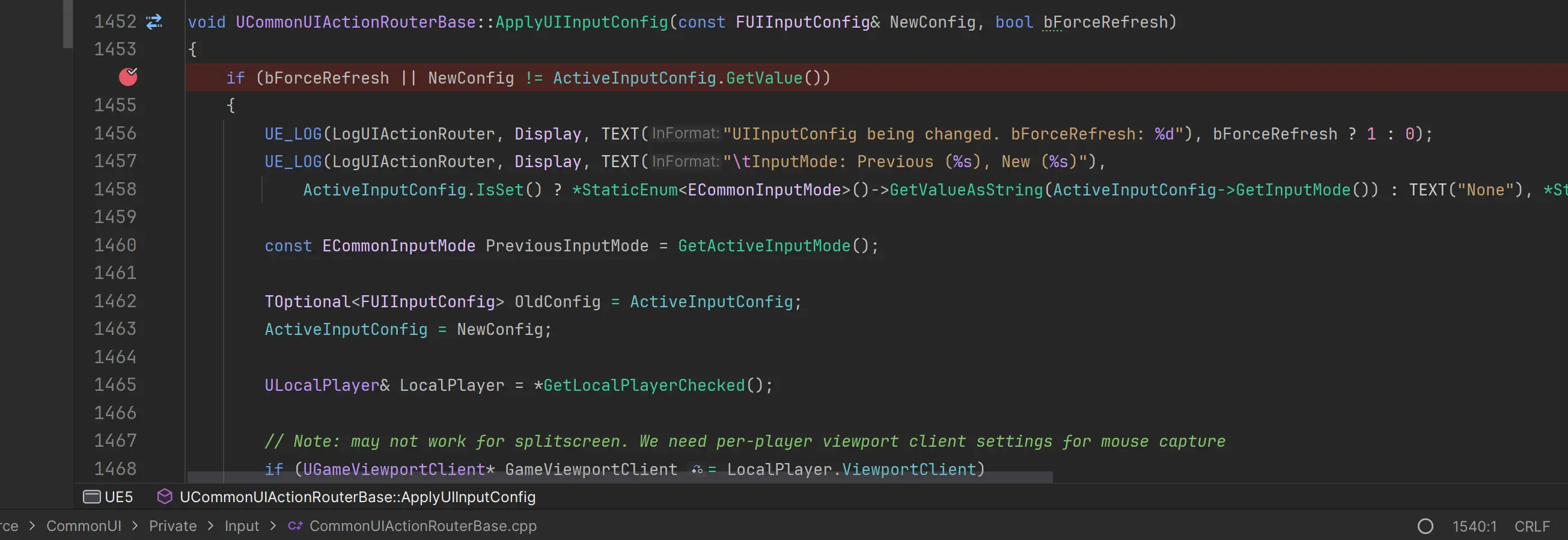Screen dimensions: 1568x540
Task: Select CommonUI in the navigation path
Action: click(84, 526)
